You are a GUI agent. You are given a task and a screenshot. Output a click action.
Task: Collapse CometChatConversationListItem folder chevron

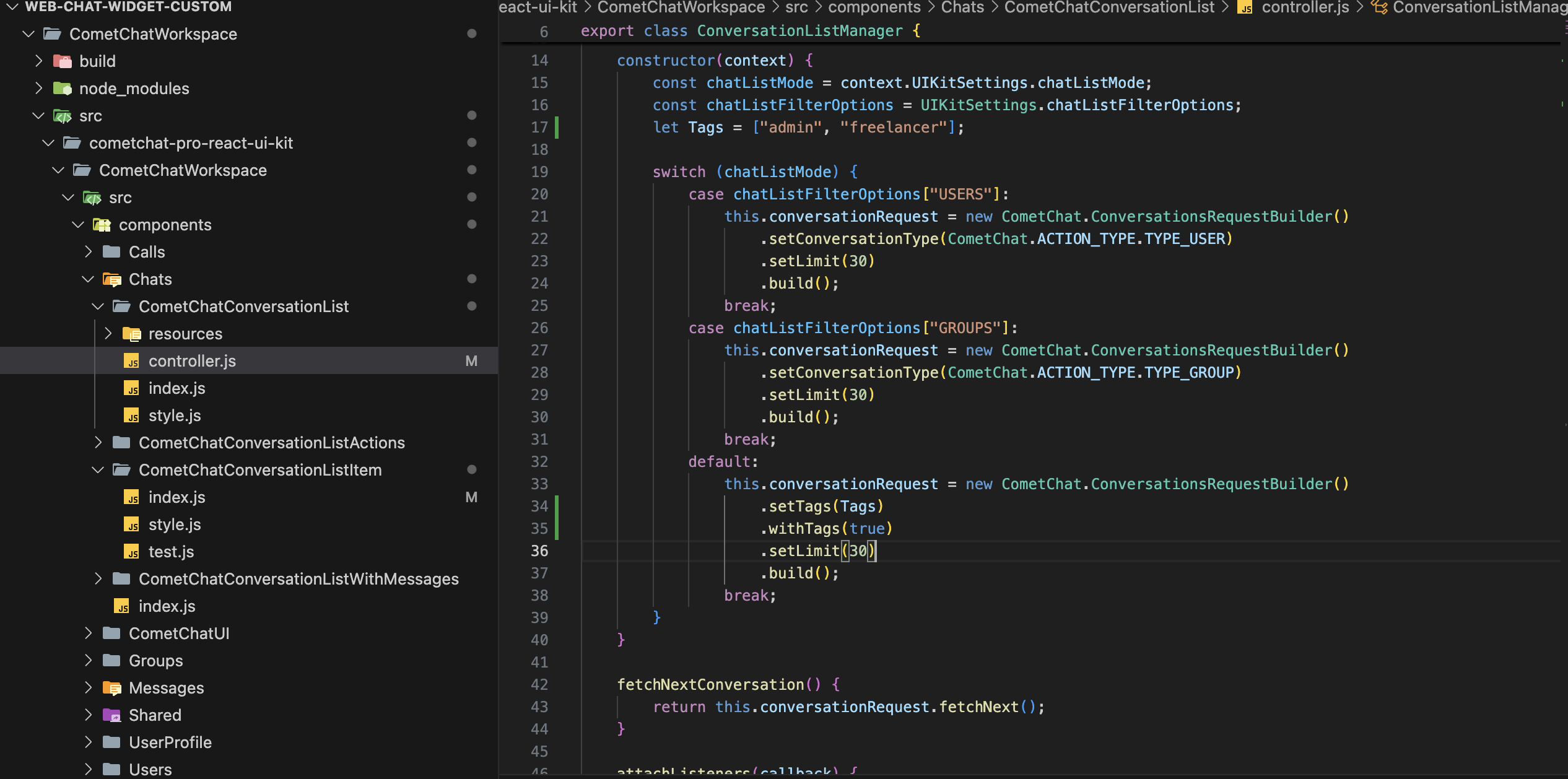tap(98, 470)
